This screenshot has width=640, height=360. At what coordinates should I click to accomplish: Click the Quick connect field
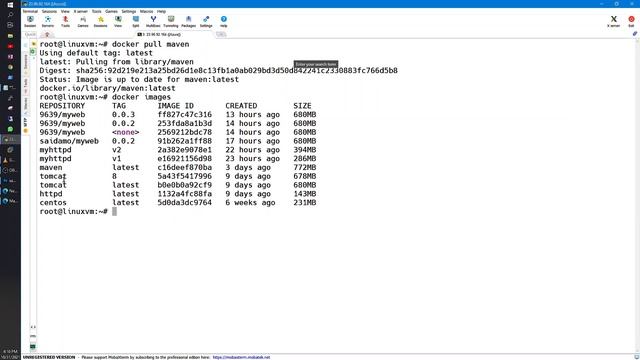[x=30, y=35]
